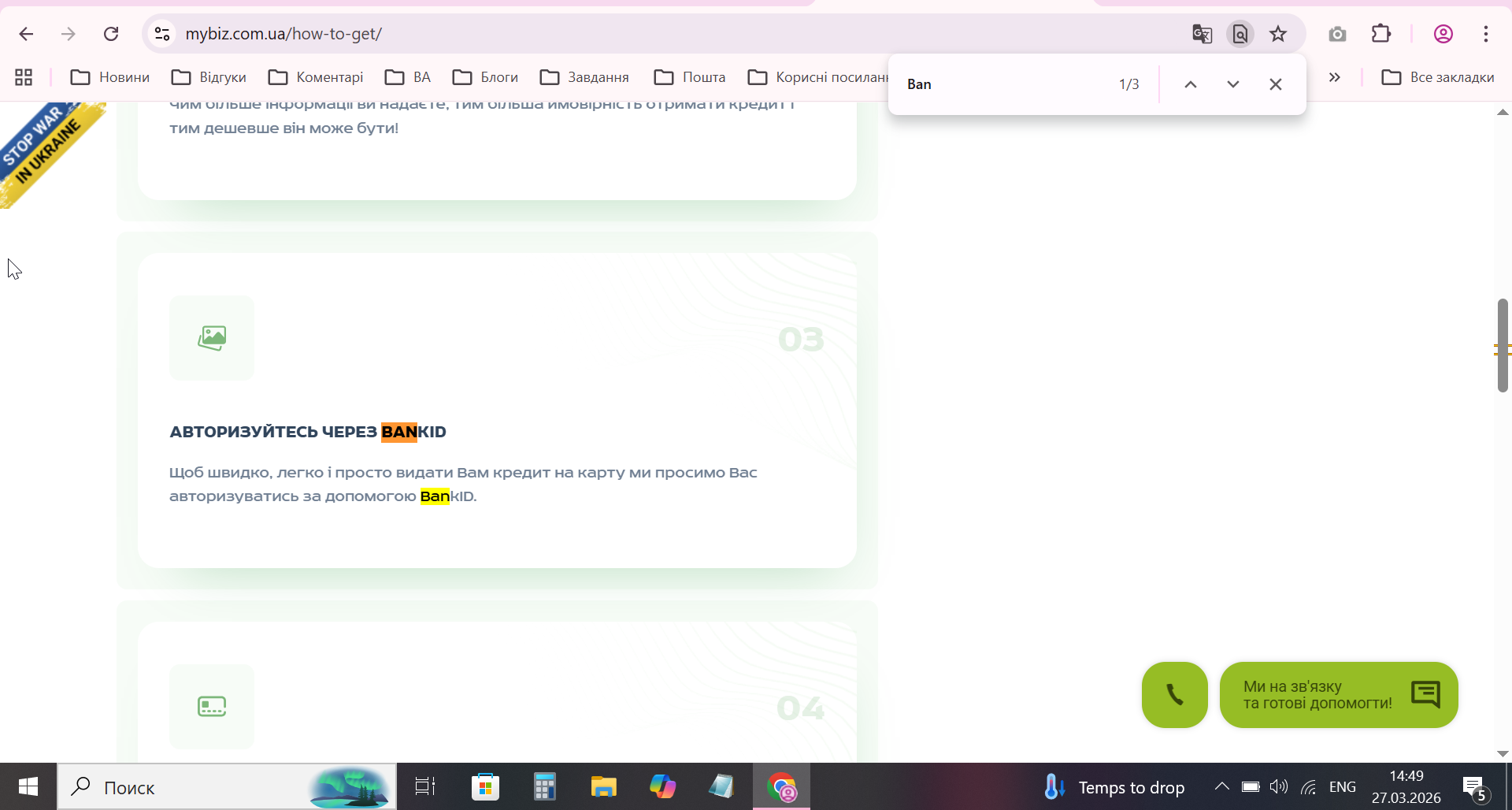This screenshot has height=810, width=1512.
Task: Open the Коментарі bookmarks folder
Action: [316, 77]
